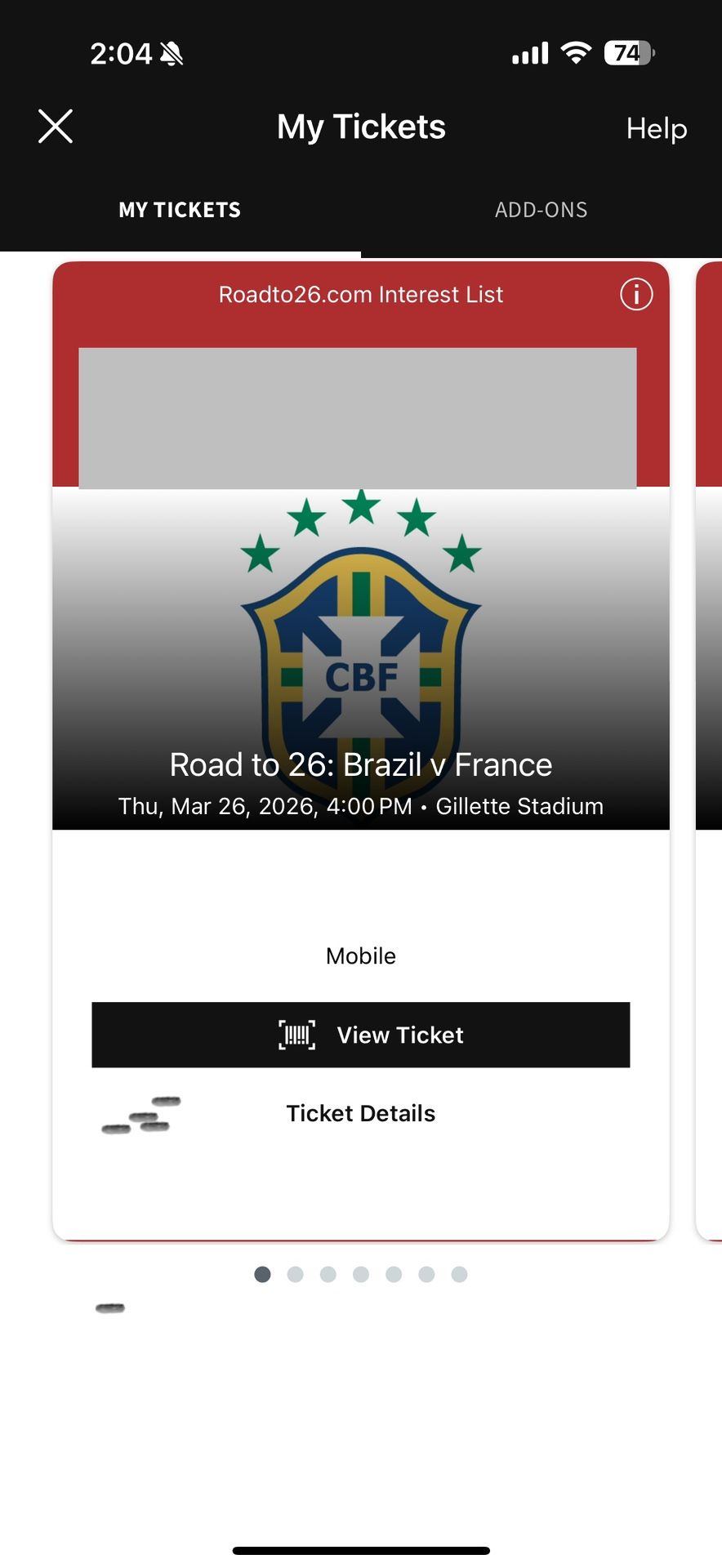Tap the X to close My Tickets
722x1568 pixels.
(55, 127)
